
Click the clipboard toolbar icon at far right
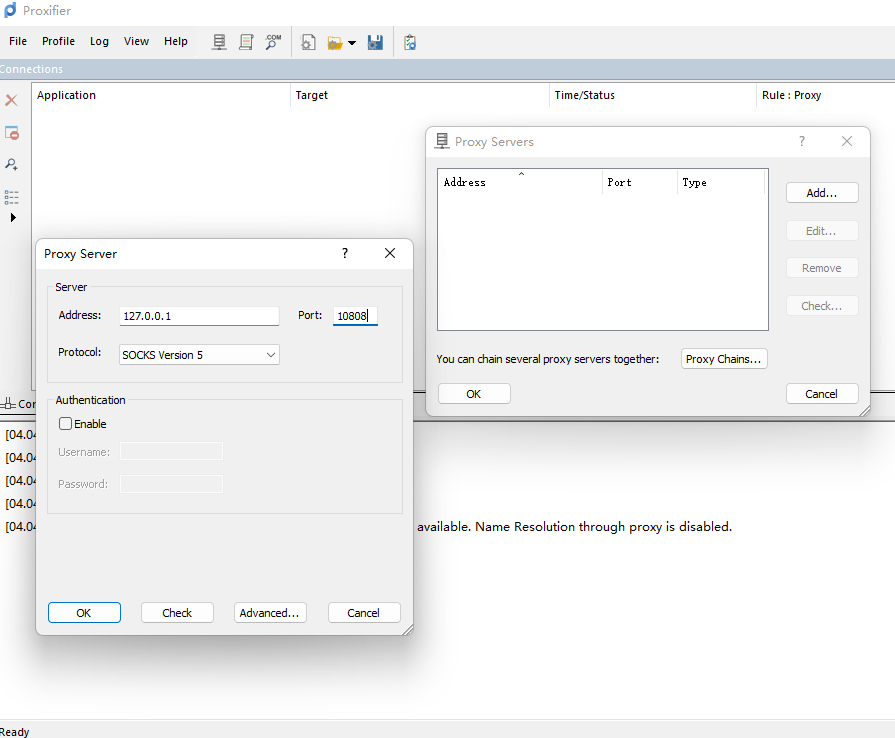coord(410,42)
